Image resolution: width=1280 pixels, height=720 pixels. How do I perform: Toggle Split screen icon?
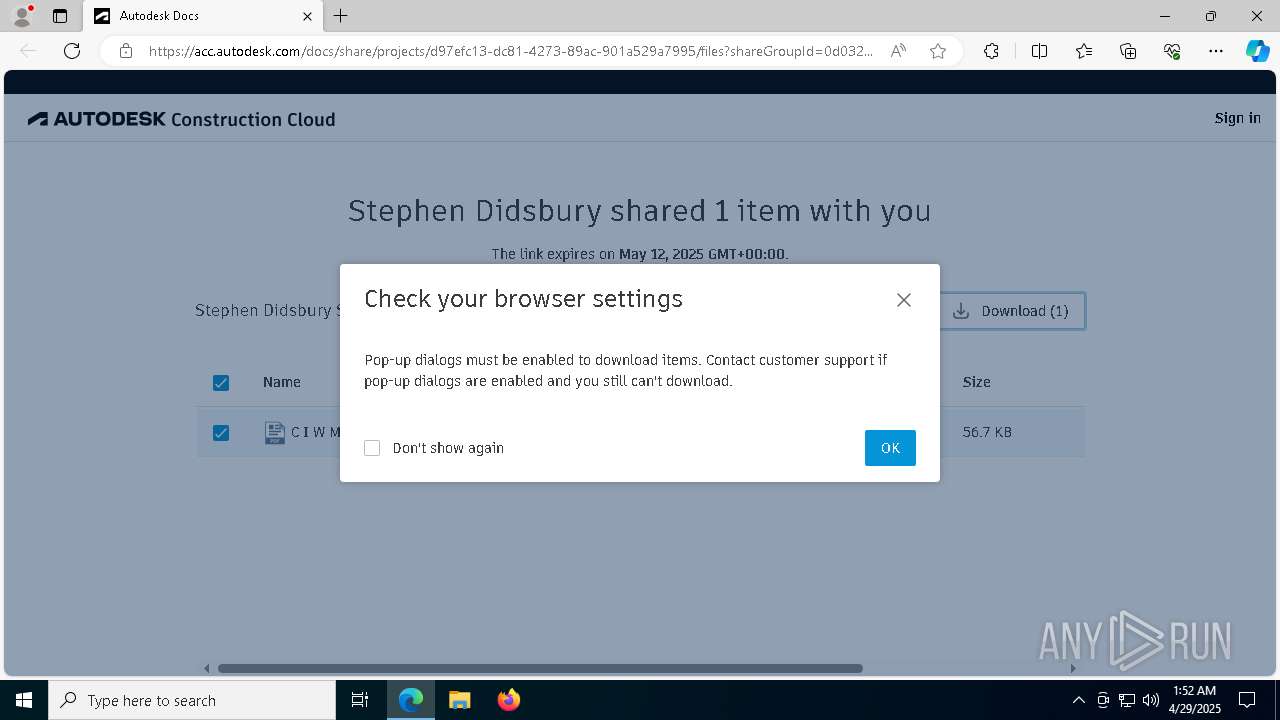(x=1039, y=51)
